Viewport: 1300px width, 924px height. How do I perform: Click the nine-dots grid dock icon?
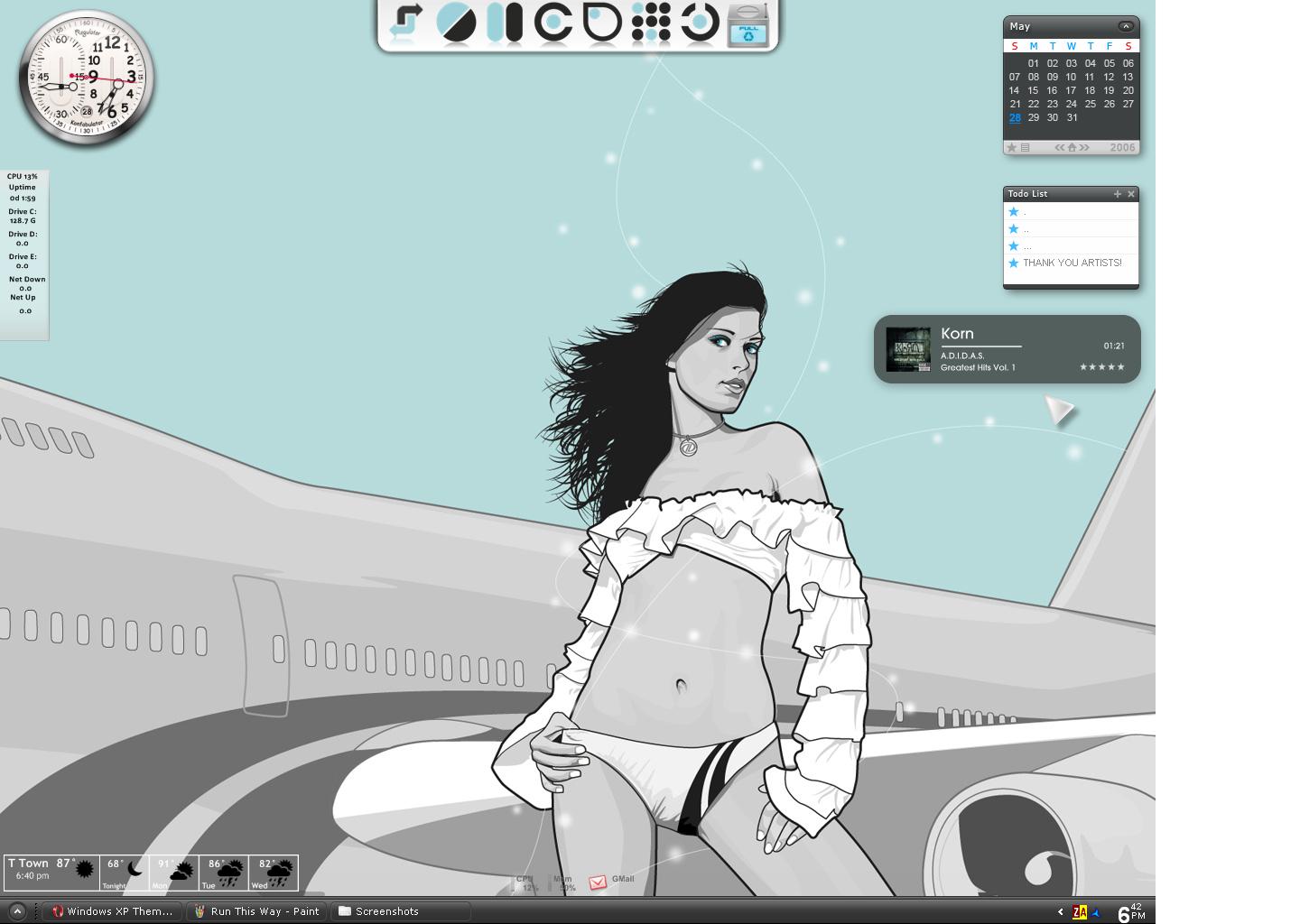click(x=650, y=23)
